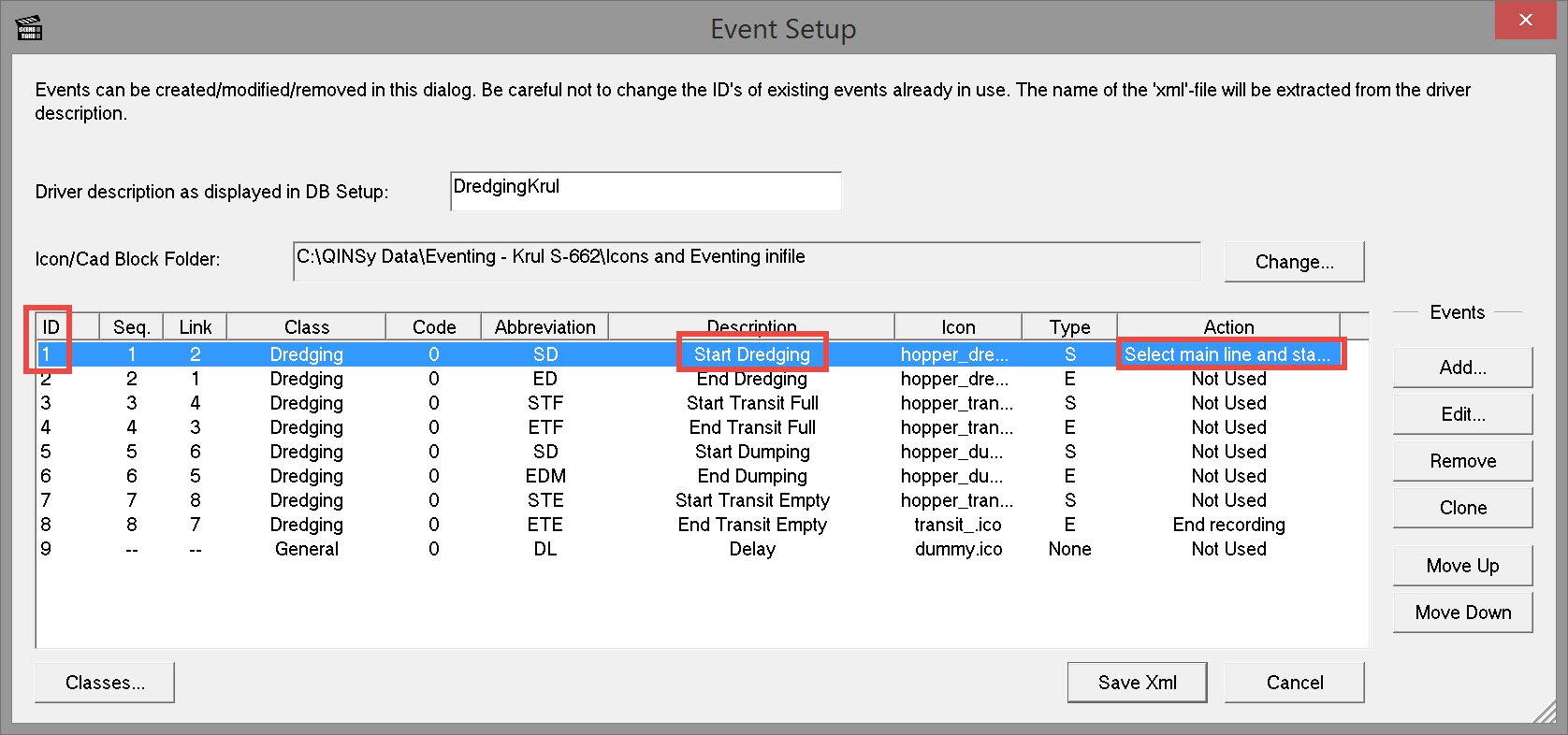Viewport: 1568px width, 735px height.
Task: Click the Change... folder button
Action: (x=1294, y=262)
